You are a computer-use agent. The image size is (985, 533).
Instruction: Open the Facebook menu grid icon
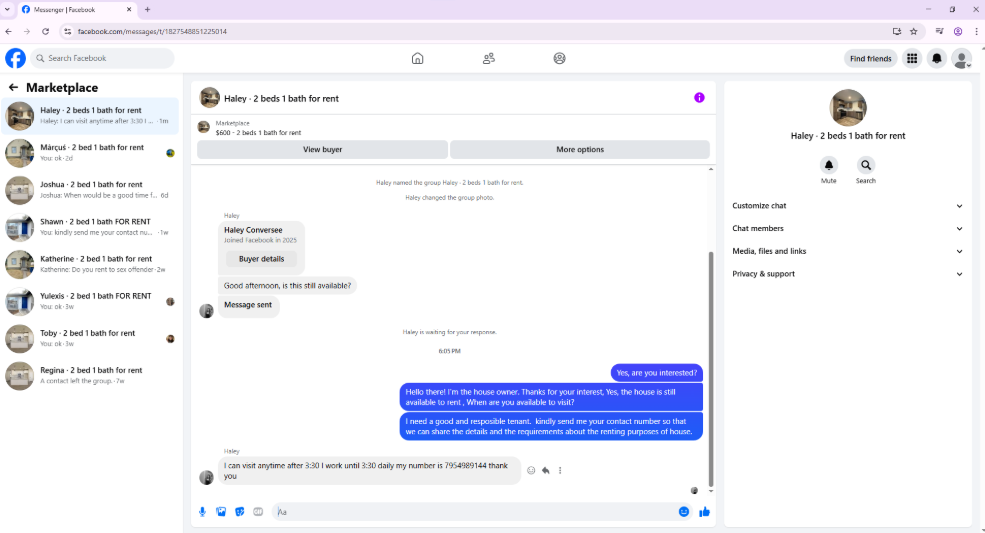click(912, 58)
